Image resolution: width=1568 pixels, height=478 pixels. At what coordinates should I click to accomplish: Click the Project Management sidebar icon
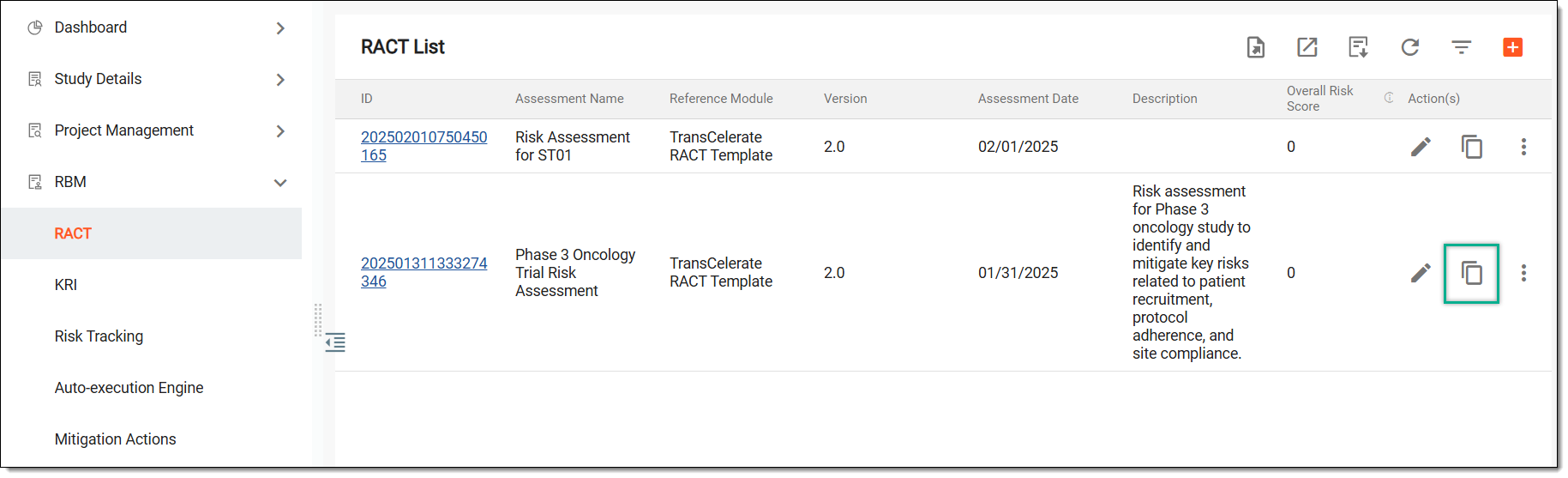point(35,130)
